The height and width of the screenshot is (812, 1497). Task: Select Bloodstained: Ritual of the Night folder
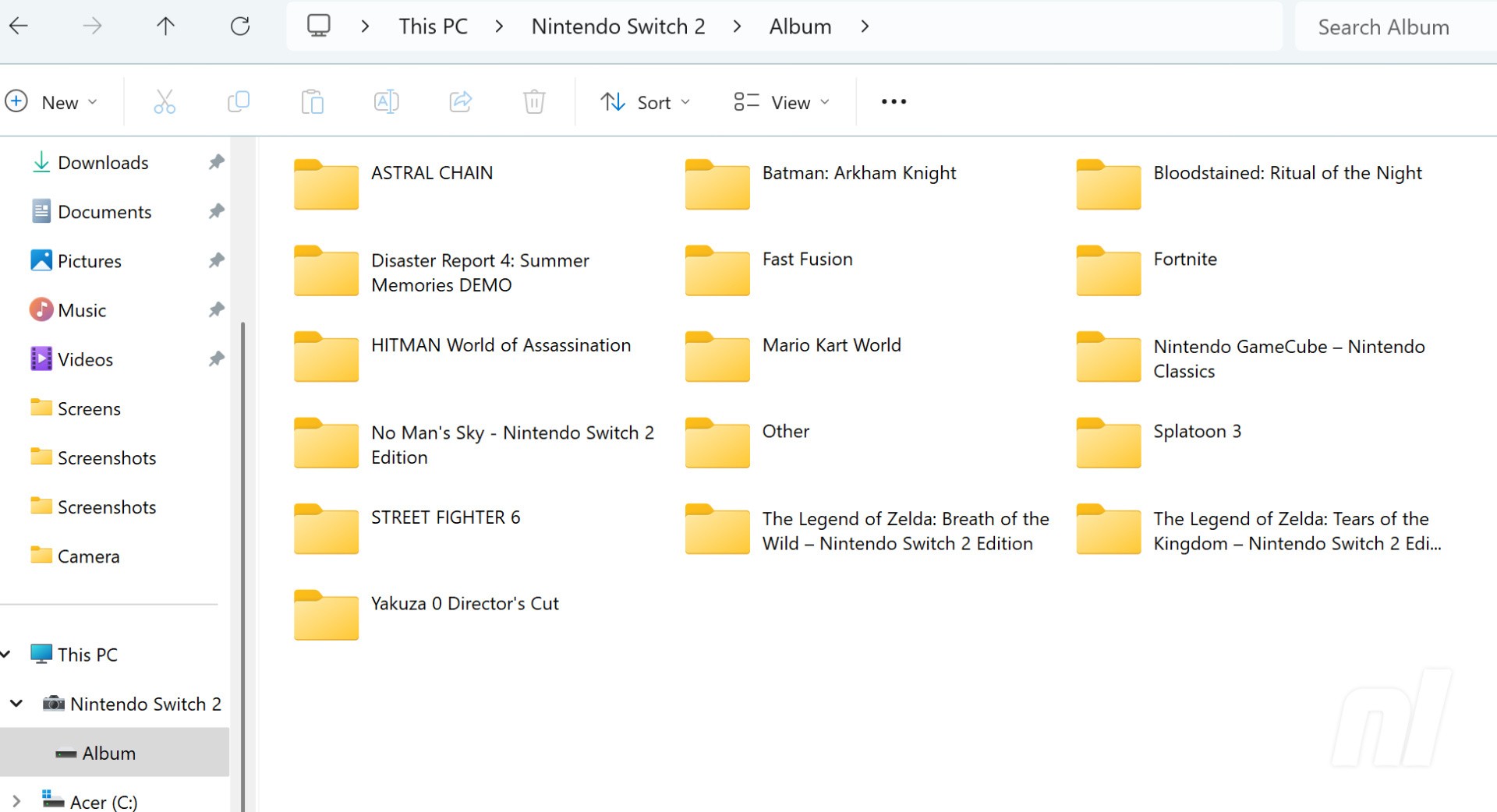[1249, 184]
